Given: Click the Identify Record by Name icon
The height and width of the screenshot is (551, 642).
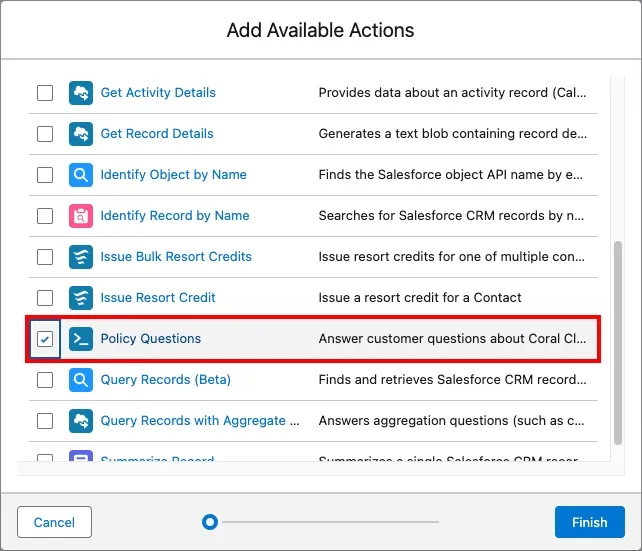Looking at the screenshot, I should point(81,216).
